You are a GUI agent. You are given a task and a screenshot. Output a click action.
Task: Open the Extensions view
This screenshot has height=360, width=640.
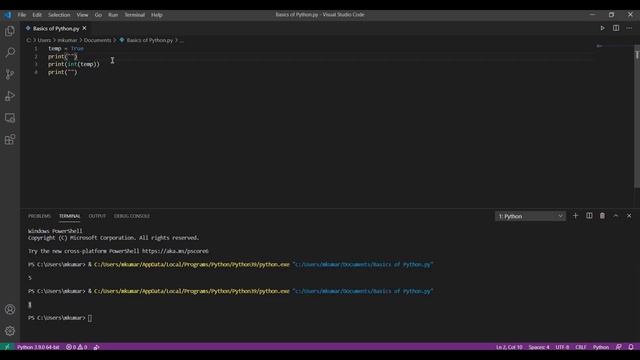point(10,140)
